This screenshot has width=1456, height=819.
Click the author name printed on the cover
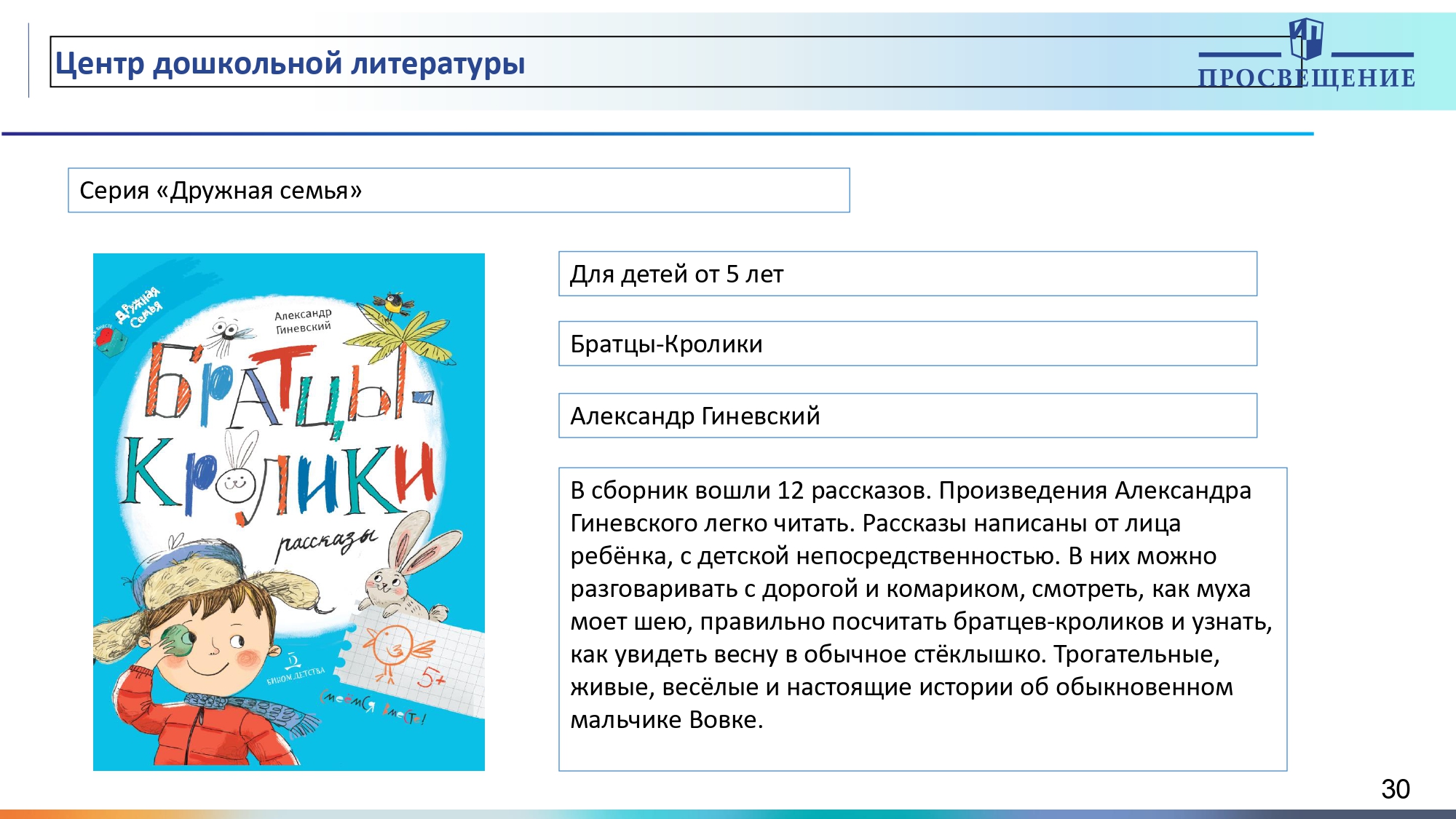(304, 321)
